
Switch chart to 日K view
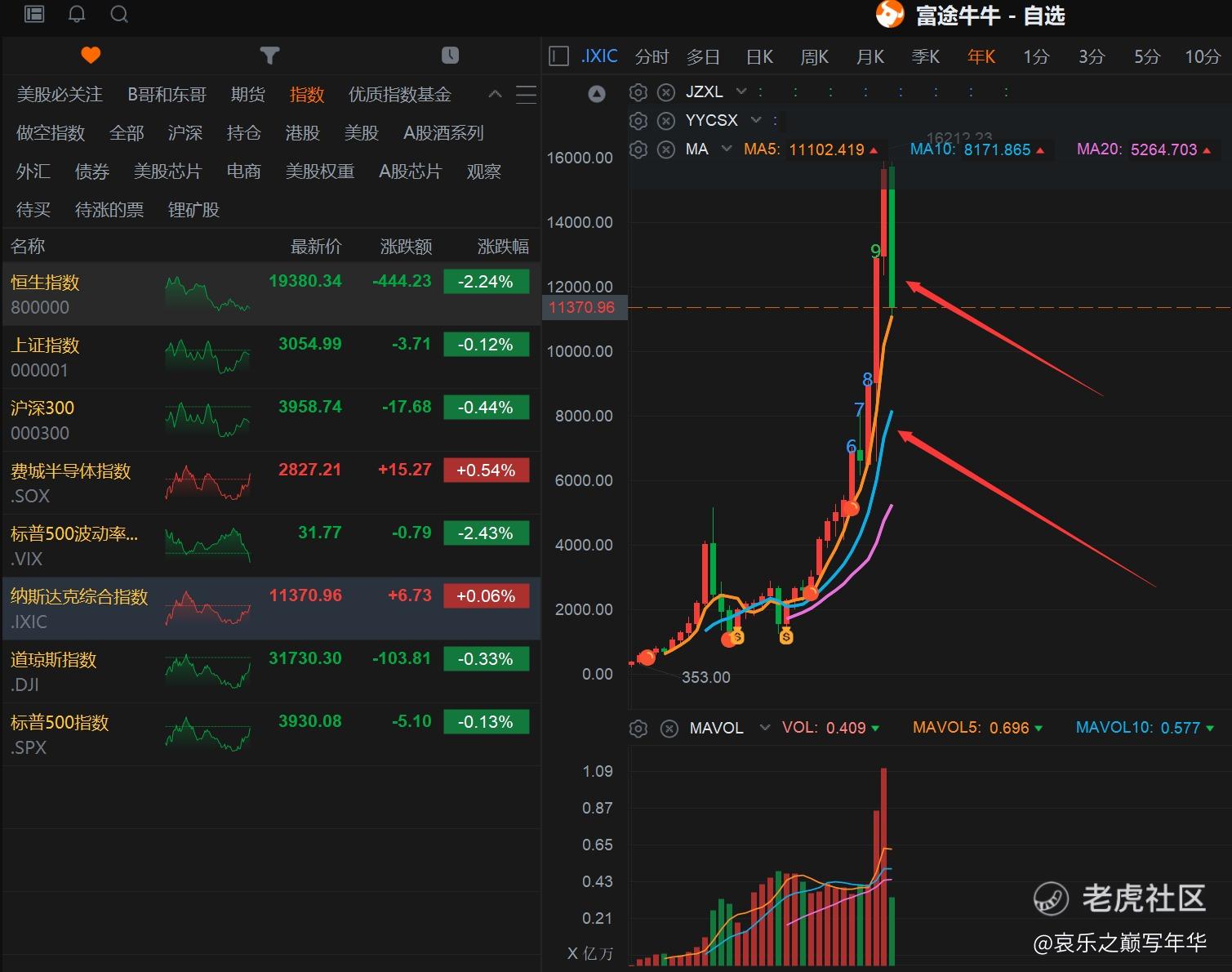(x=759, y=56)
